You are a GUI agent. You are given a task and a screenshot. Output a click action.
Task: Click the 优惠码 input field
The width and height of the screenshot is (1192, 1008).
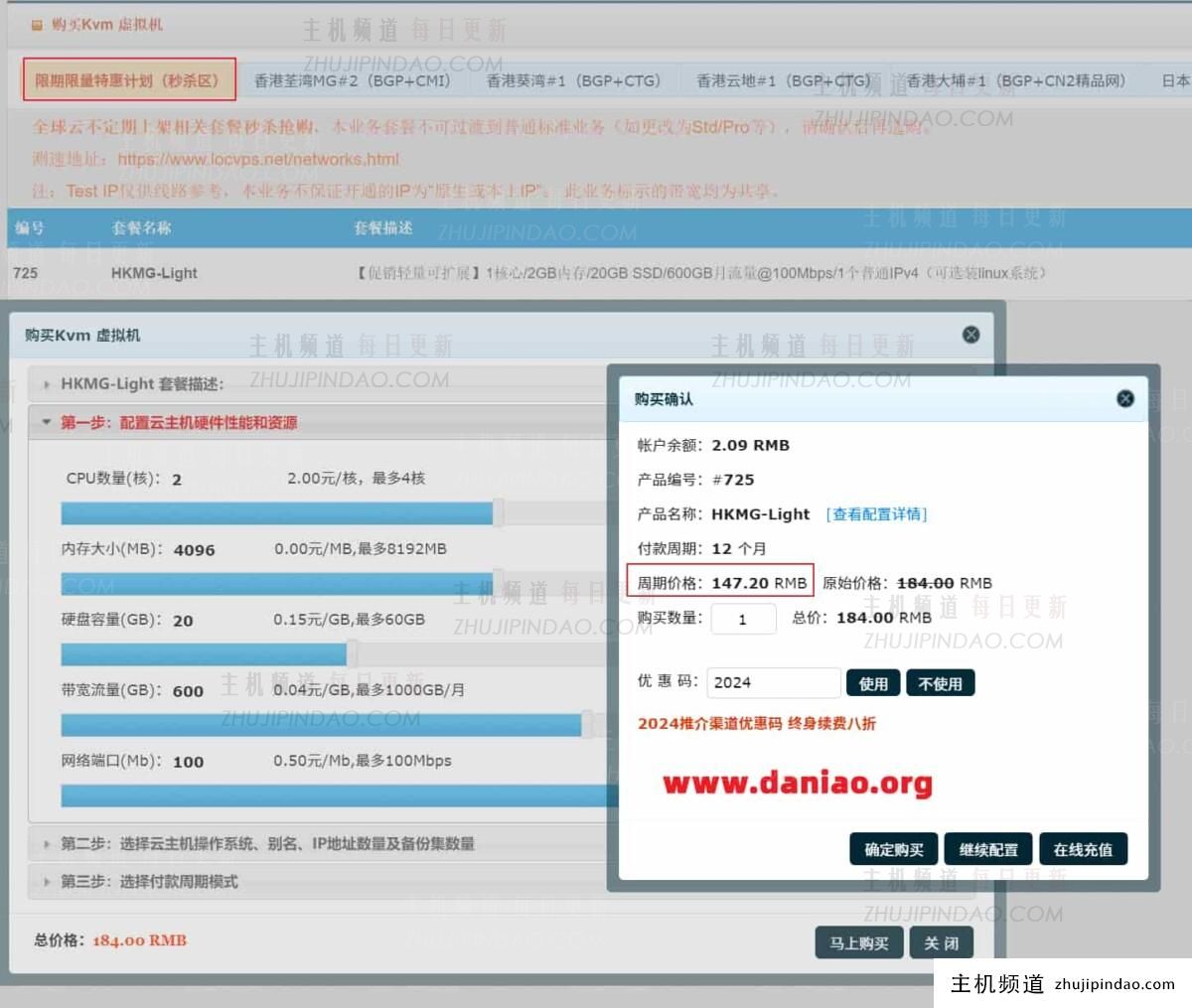pyautogui.click(x=773, y=682)
